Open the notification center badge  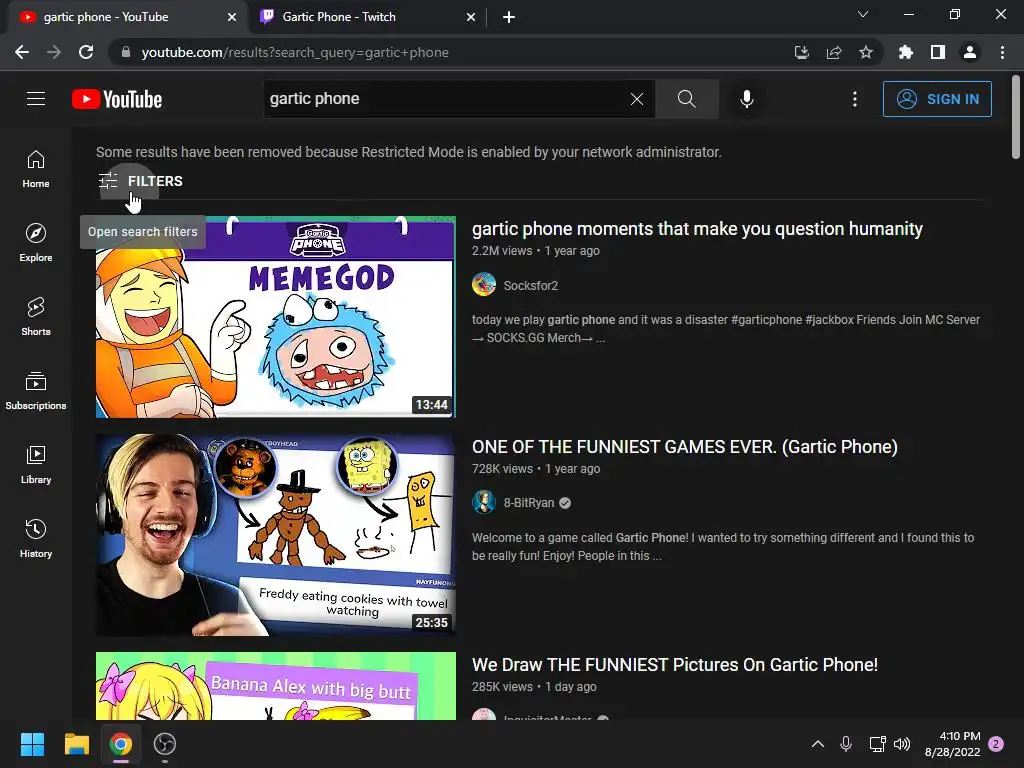coord(996,744)
